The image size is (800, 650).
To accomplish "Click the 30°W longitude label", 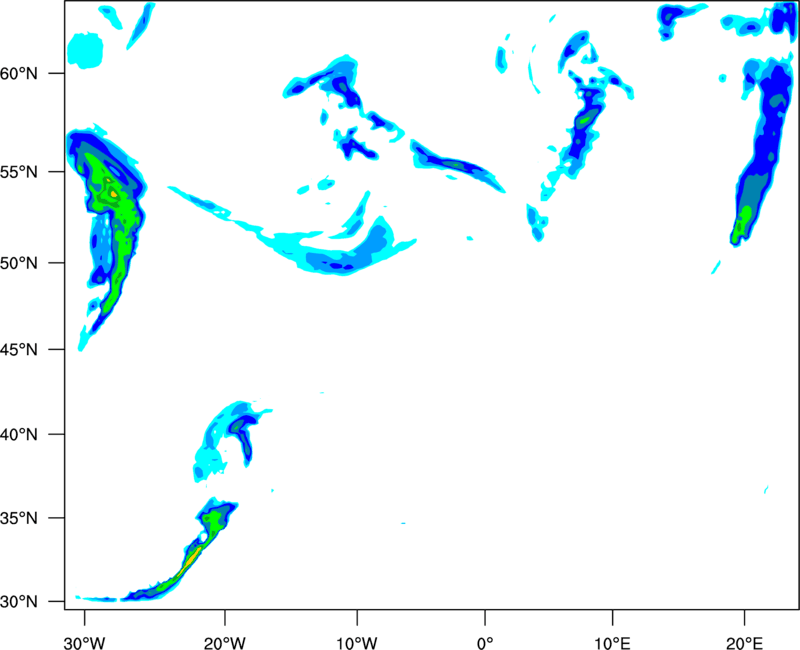I will pyautogui.click(x=85, y=643).
